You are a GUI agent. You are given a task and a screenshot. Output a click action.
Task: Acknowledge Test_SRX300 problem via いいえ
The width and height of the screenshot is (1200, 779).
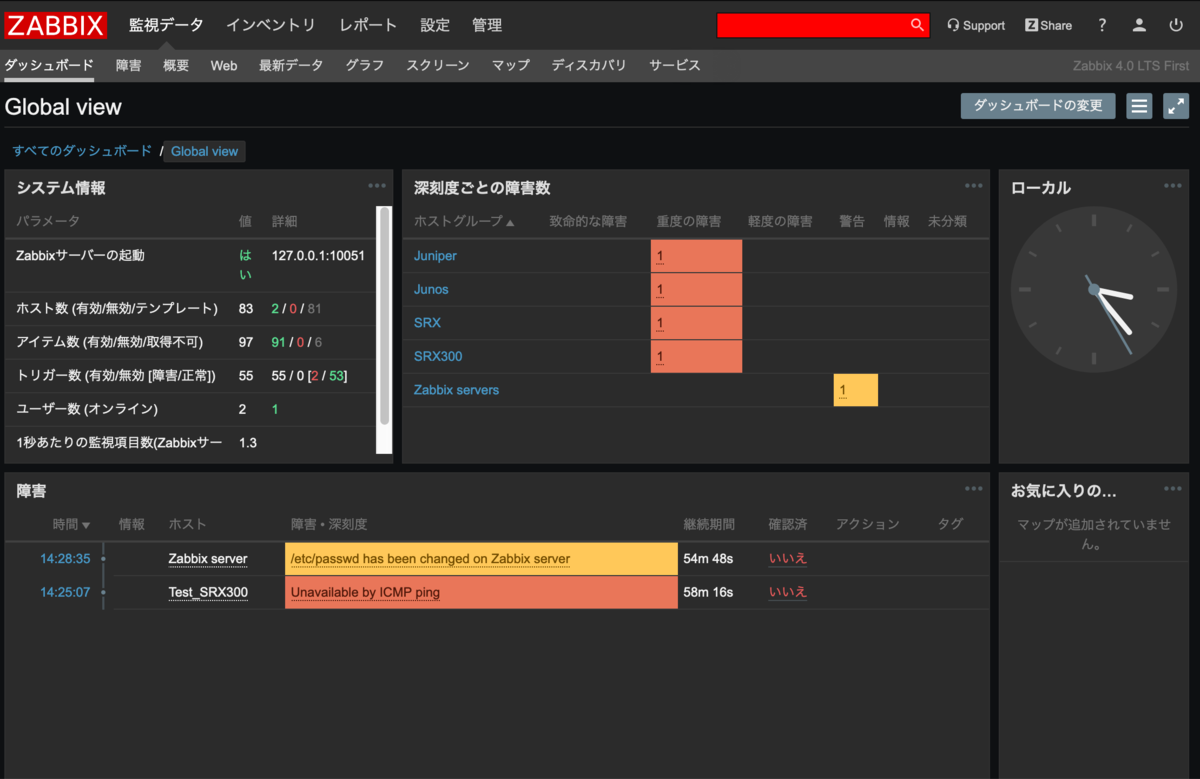click(x=788, y=592)
